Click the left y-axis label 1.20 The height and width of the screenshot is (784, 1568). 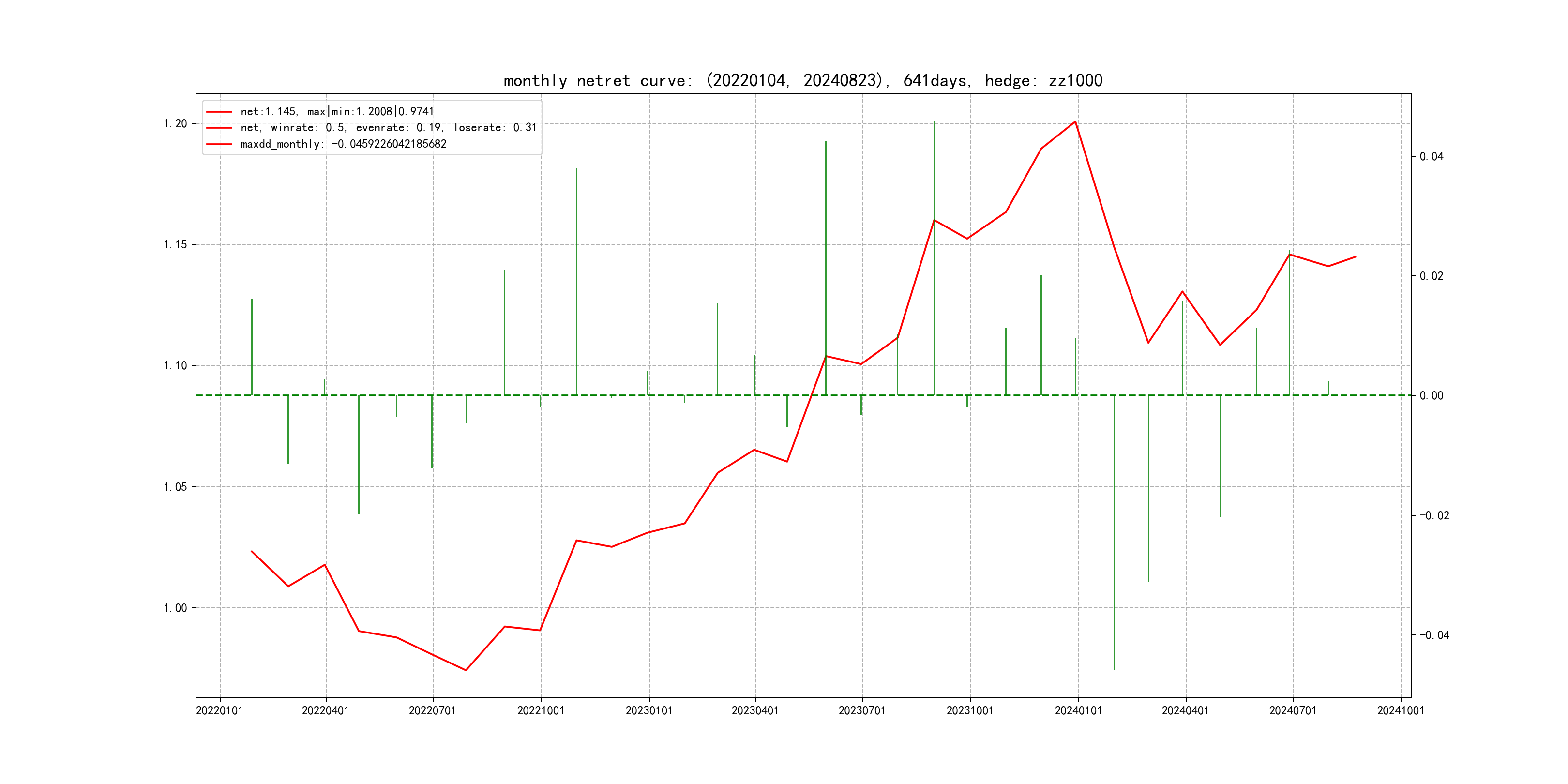click(175, 123)
